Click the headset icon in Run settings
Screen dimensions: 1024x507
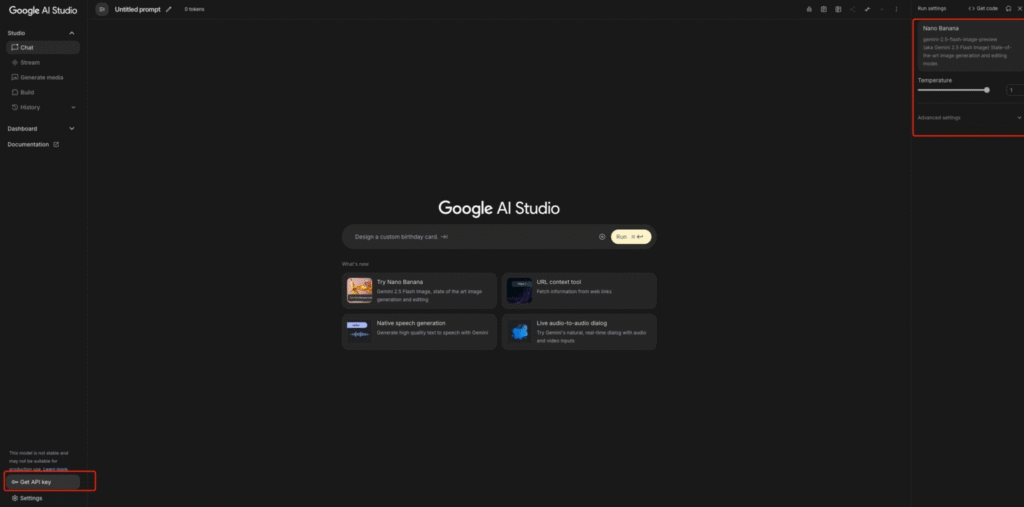[1008, 8]
